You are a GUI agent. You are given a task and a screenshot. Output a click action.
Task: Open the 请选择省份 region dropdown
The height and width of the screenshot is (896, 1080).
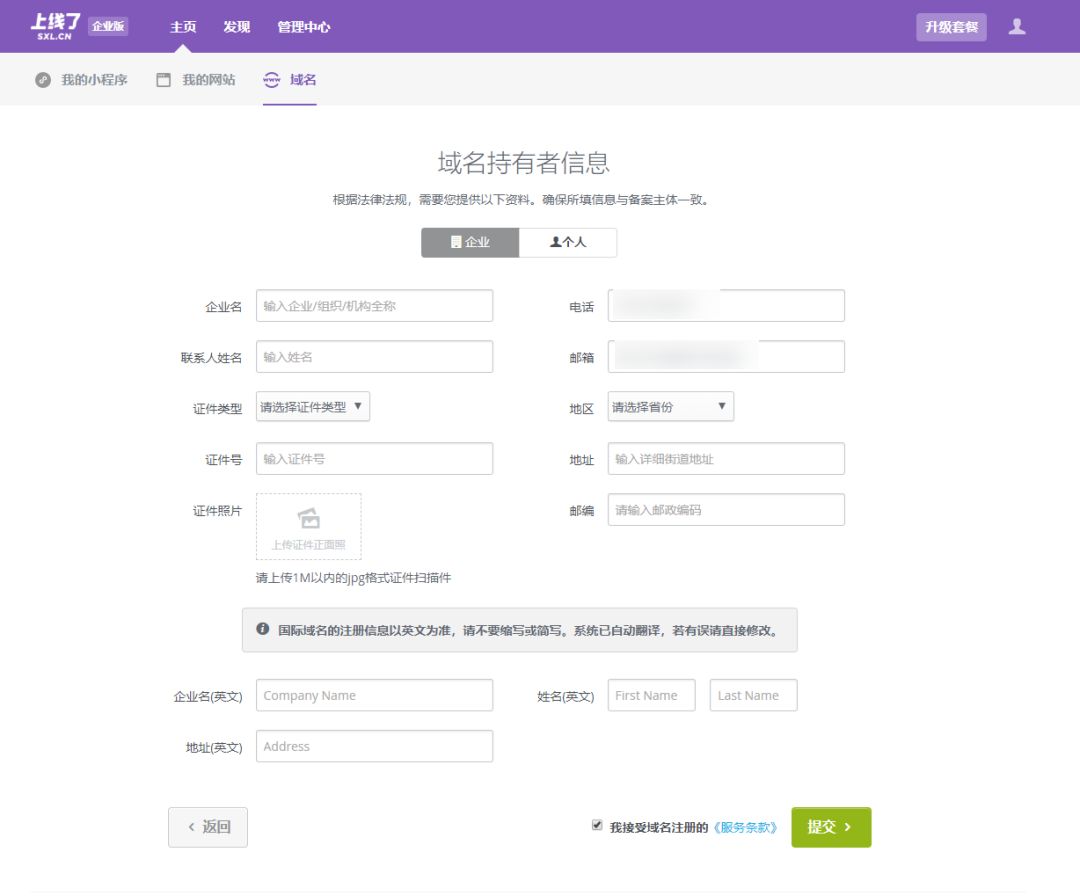670,406
